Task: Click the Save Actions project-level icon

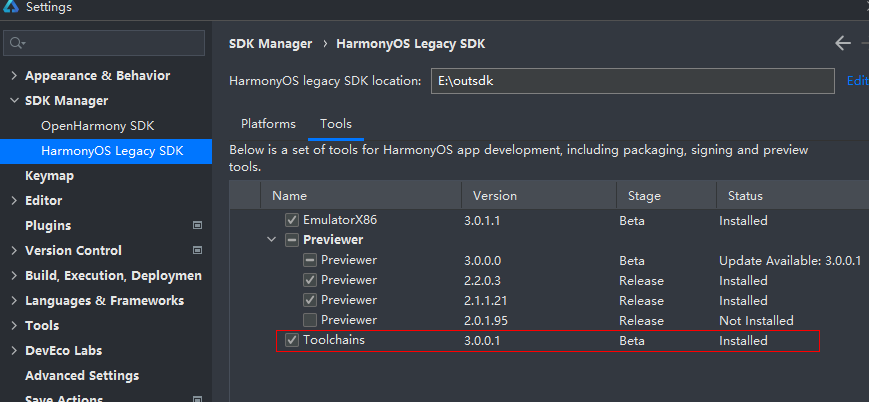Action: tap(197, 399)
